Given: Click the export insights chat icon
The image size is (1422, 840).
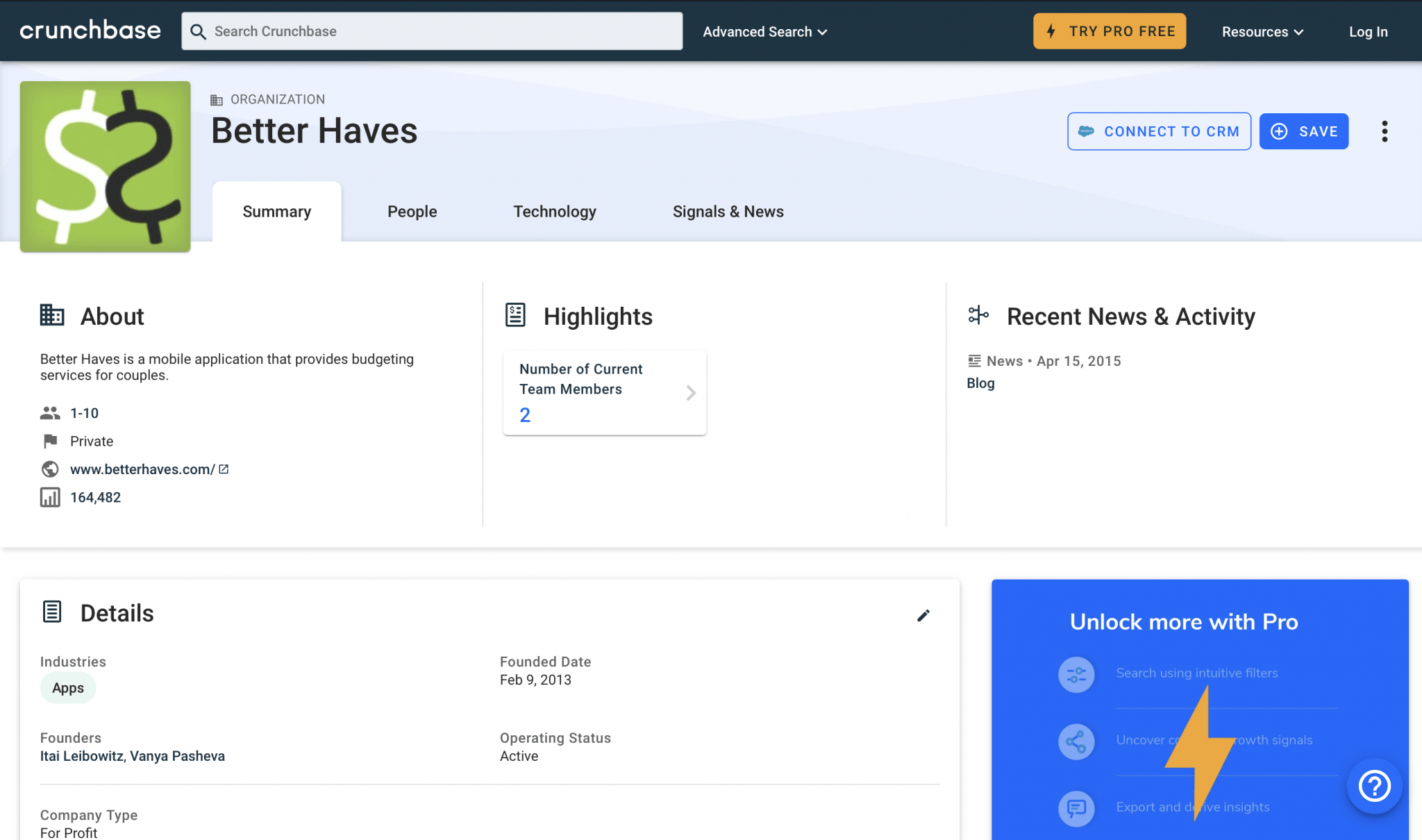Looking at the screenshot, I should 1076,808.
